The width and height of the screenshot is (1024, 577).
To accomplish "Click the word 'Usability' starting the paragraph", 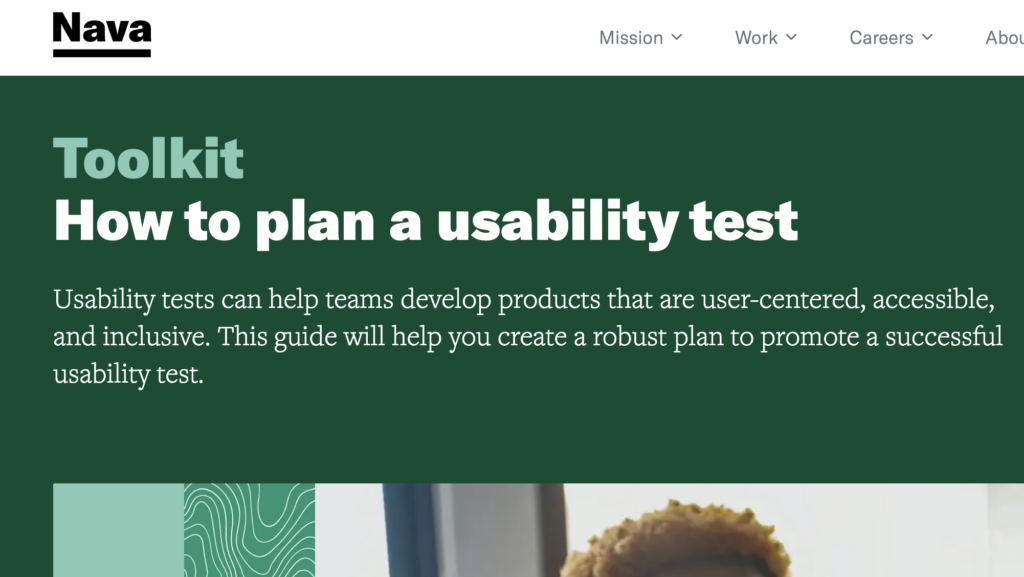I will coord(104,300).
